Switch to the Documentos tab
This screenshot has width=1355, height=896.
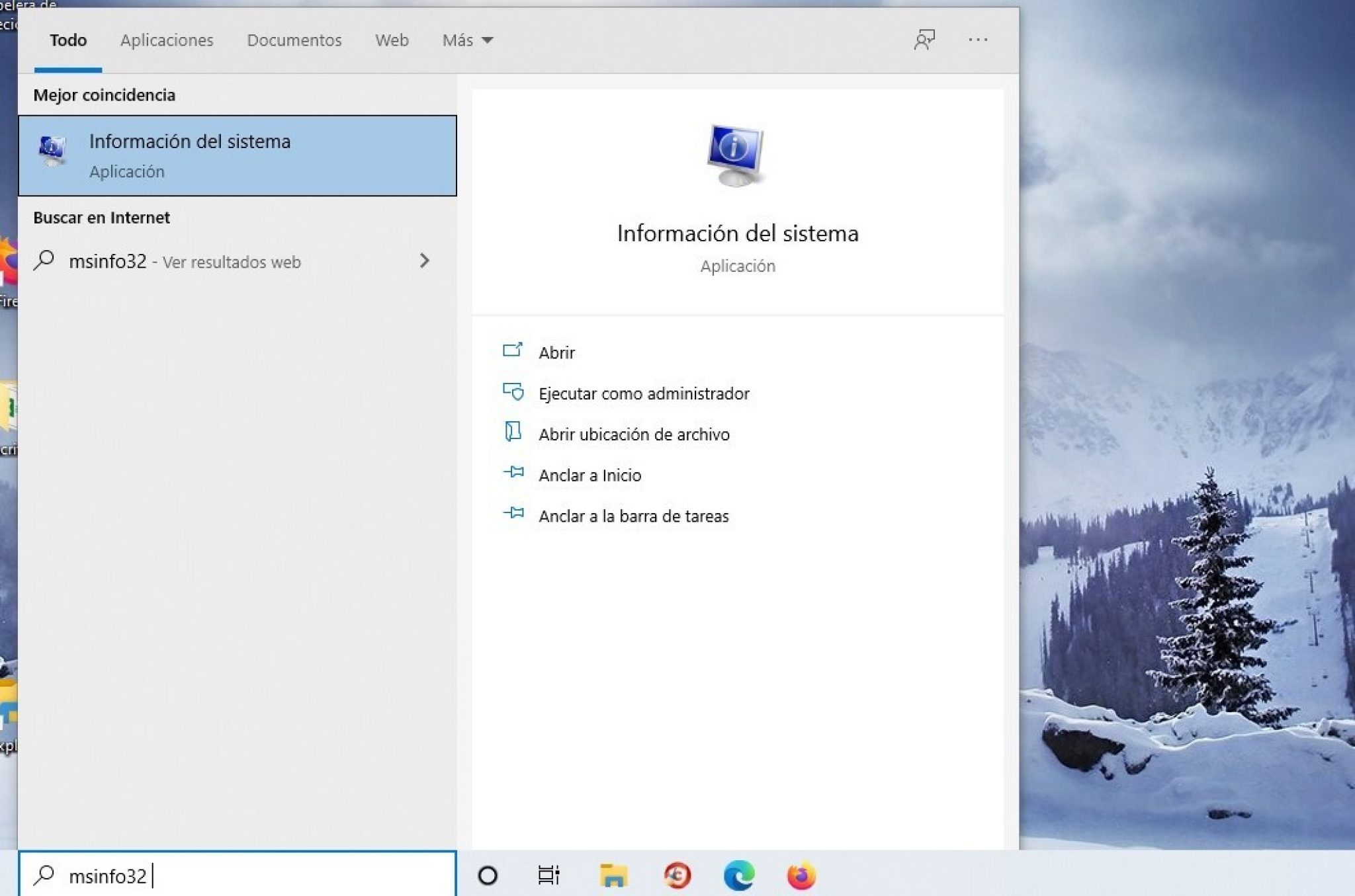[294, 40]
